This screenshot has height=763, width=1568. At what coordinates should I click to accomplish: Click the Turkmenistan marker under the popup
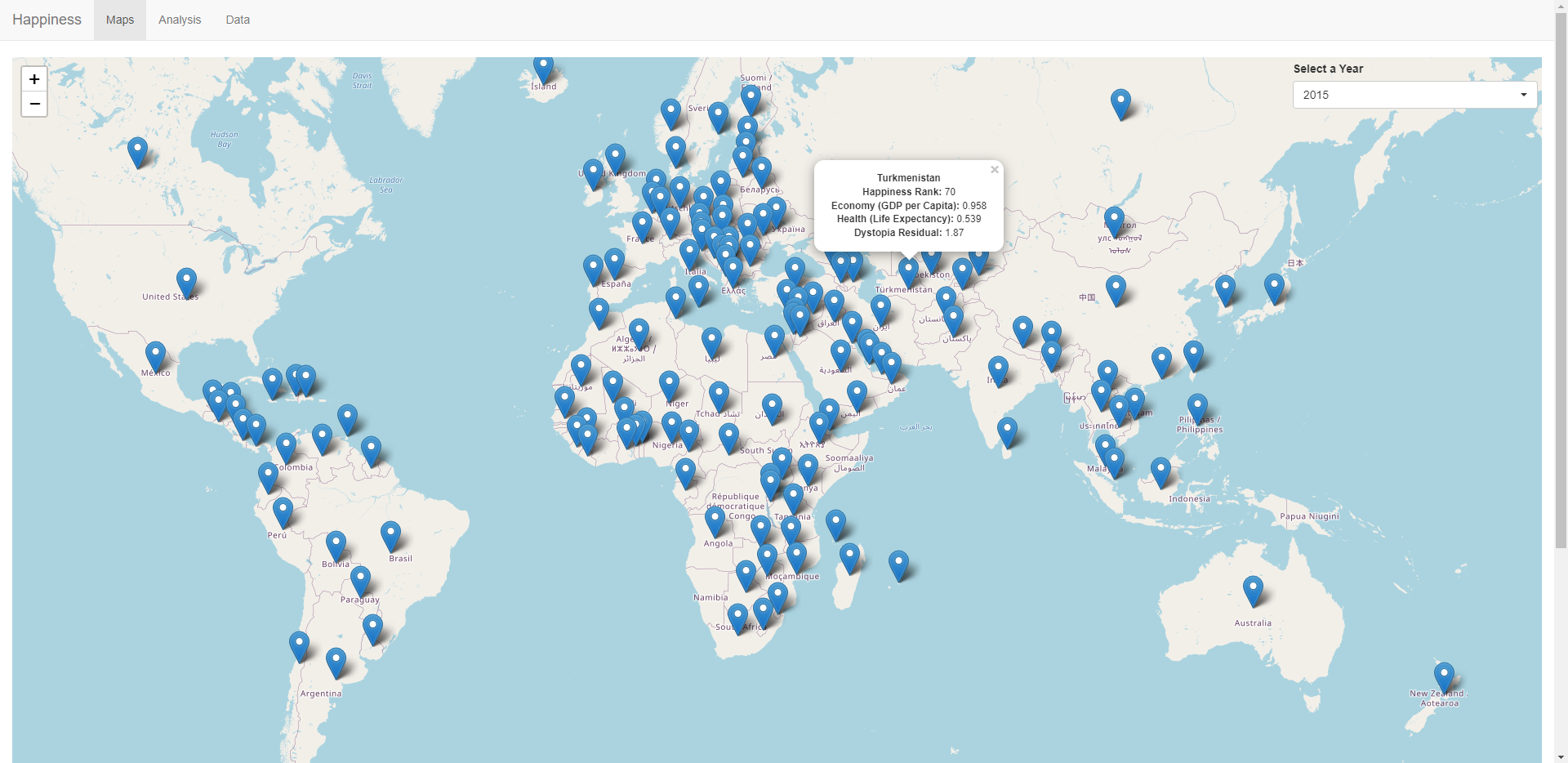tap(908, 270)
